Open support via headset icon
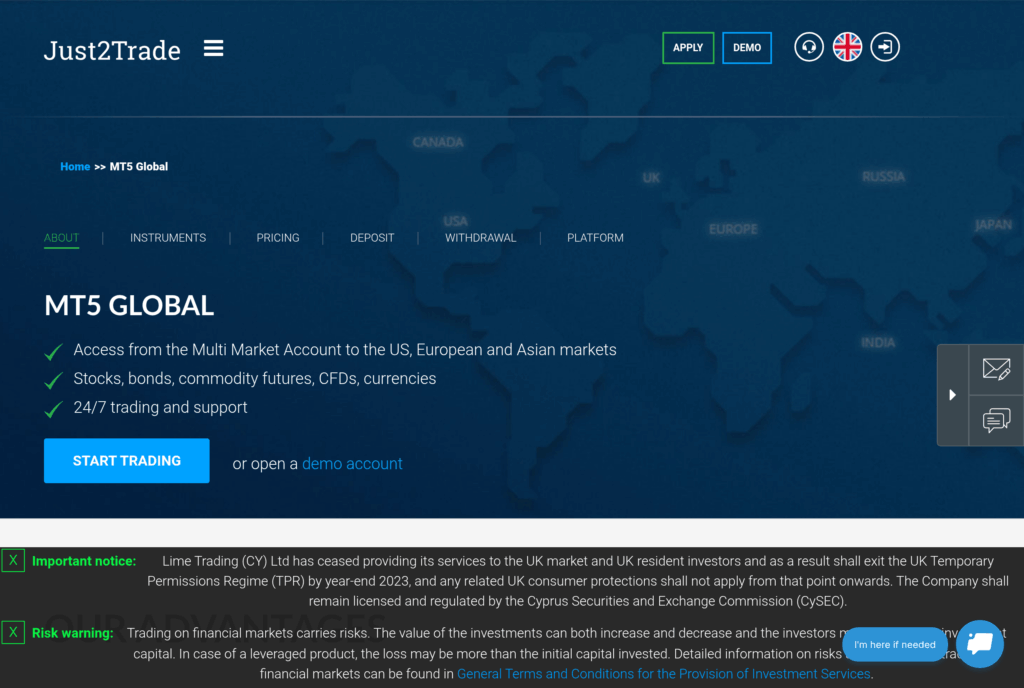Viewport: 1024px width, 688px height. tap(808, 47)
